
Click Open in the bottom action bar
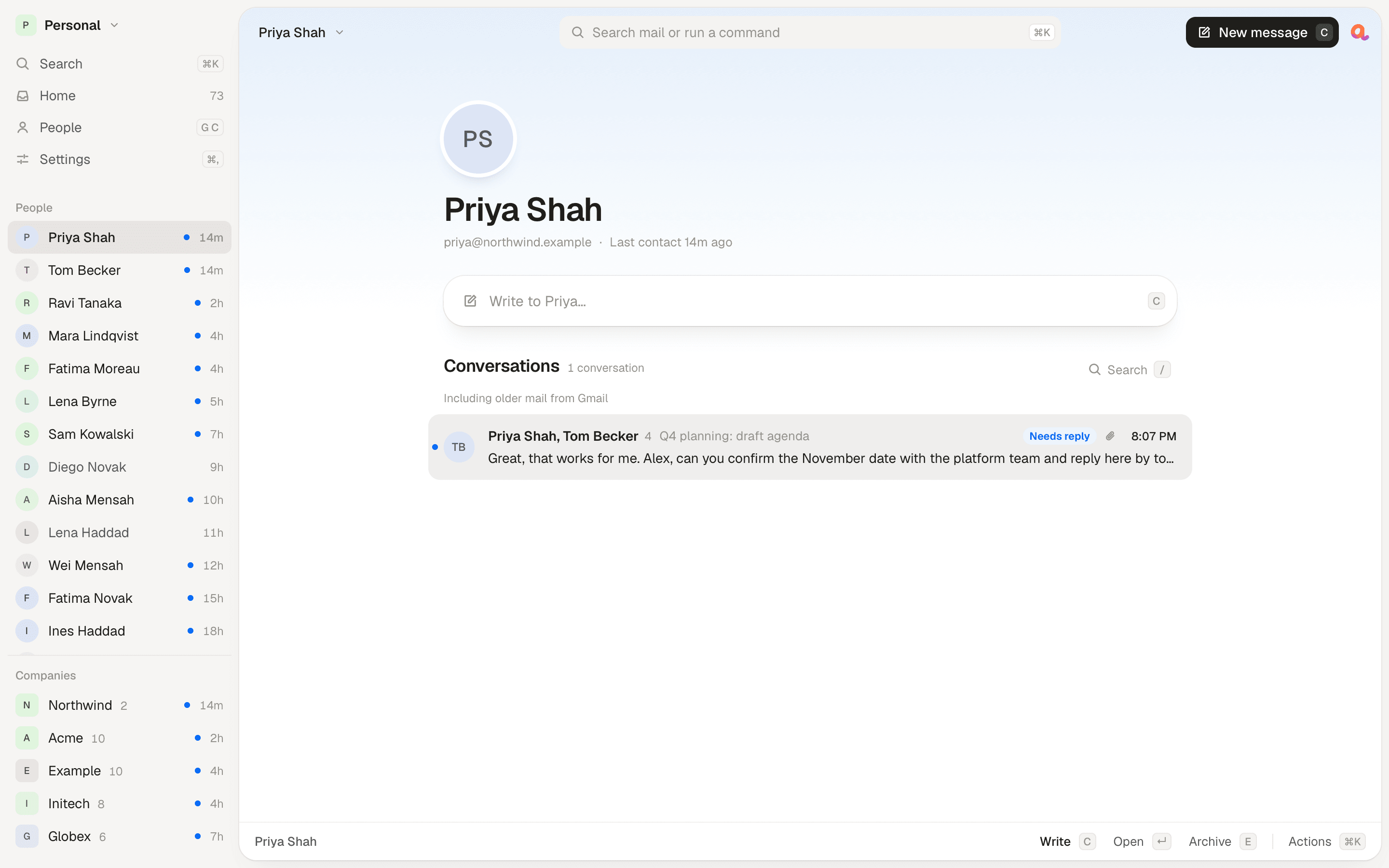click(1142, 841)
